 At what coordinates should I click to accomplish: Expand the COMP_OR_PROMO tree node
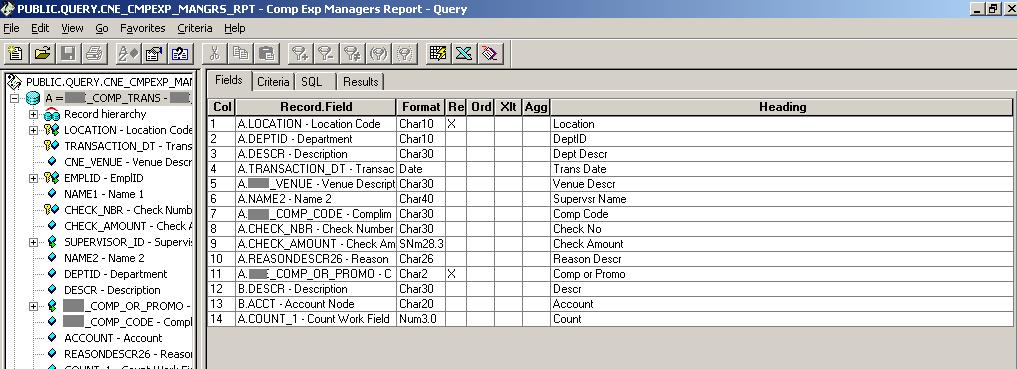tap(33, 305)
